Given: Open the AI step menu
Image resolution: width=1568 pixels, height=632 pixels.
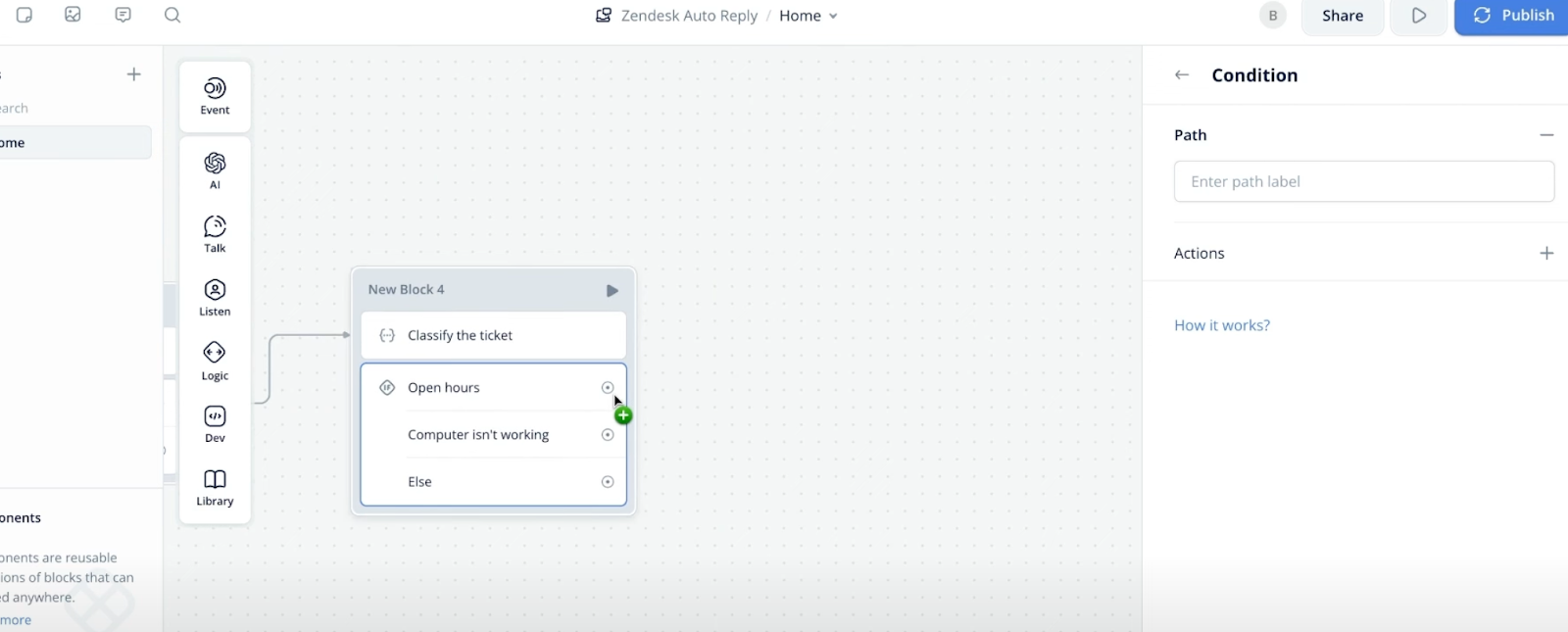Looking at the screenshot, I should point(215,170).
